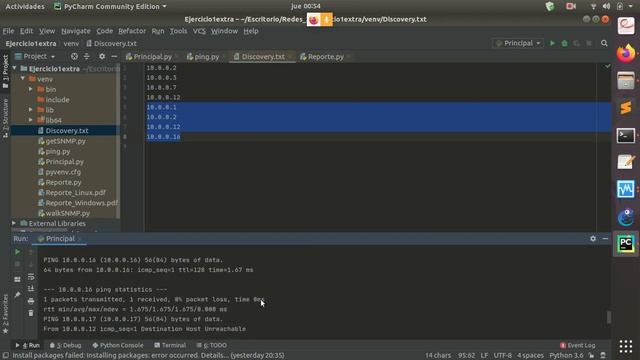Open the Event Log

click(x=578, y=345)
